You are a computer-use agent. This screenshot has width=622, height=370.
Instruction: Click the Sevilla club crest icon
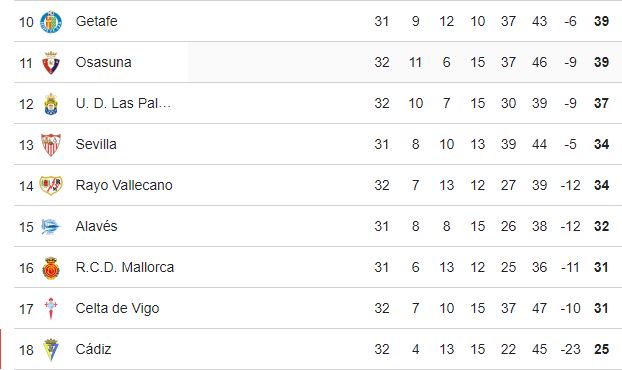pyautogui.click(x=51, y=145)
